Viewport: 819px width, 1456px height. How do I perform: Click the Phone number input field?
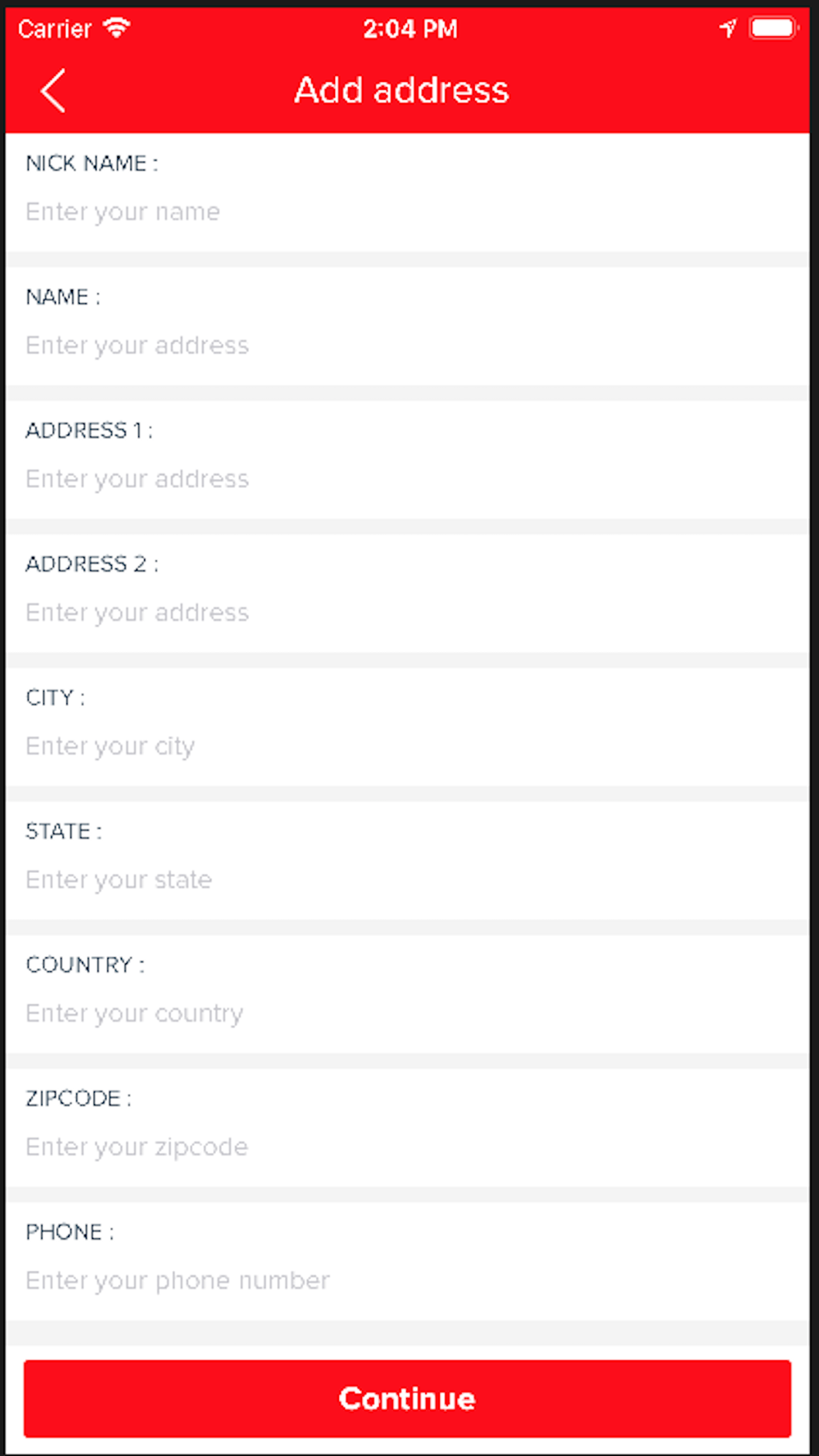(x=407, y=1280)
